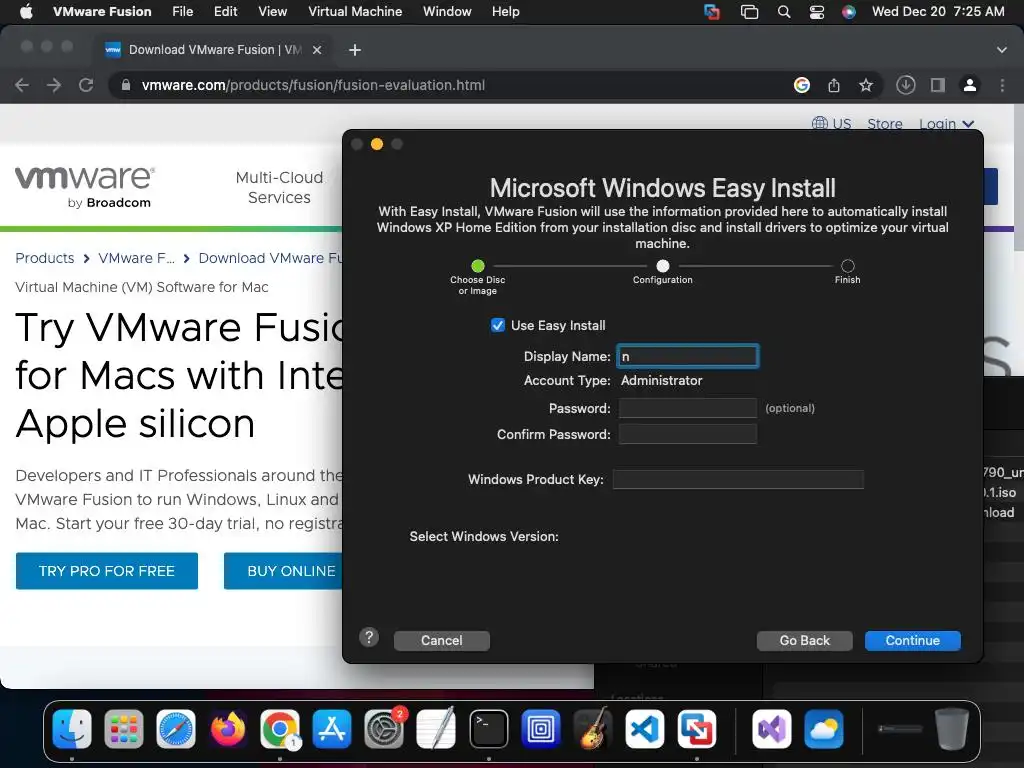This screenshot has height=768, width=1024.
Task: Open Launchpad in the dock
Action: point(123,729)
